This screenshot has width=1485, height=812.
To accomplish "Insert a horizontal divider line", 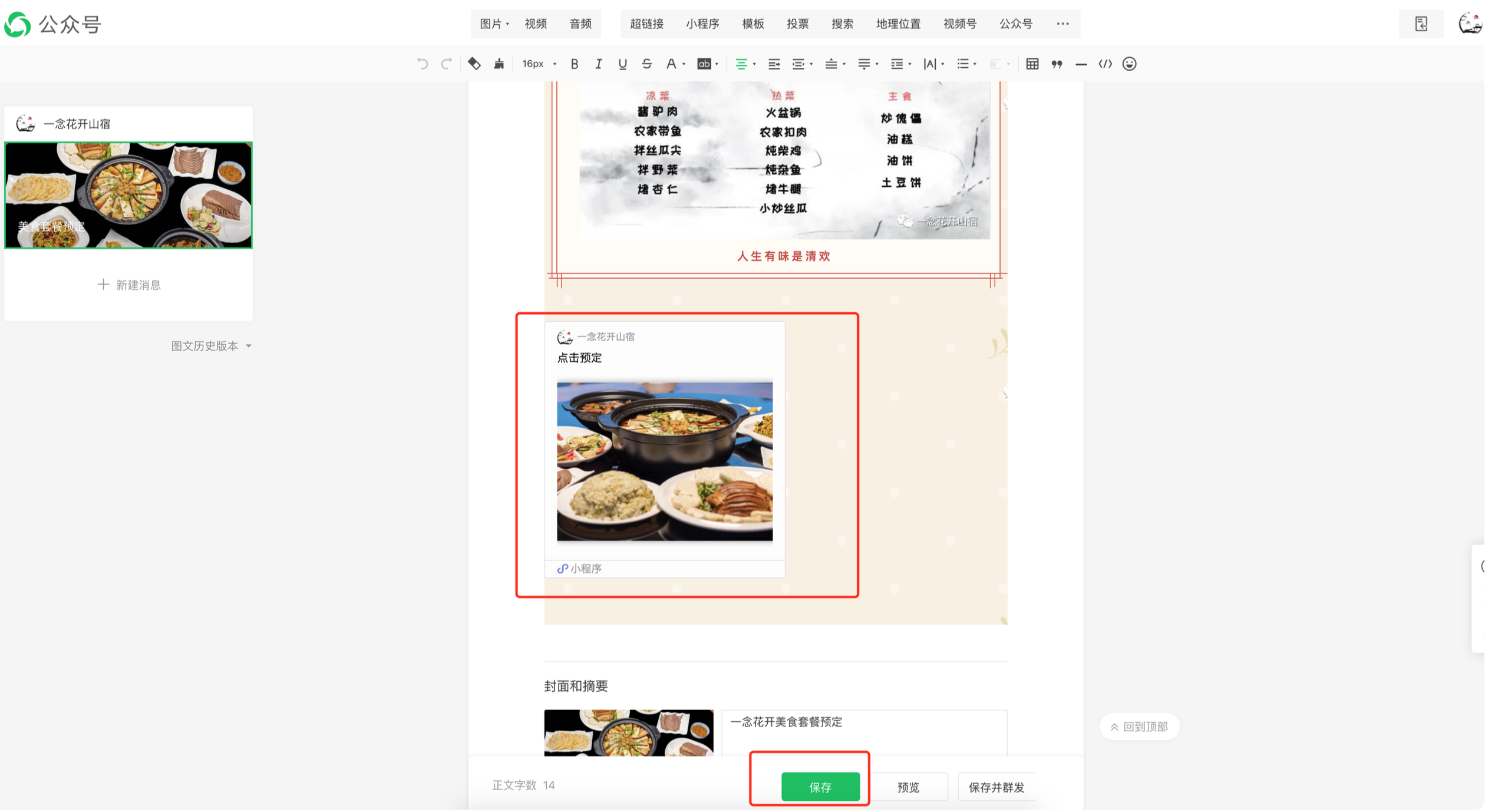I will tap(1081, 64).
